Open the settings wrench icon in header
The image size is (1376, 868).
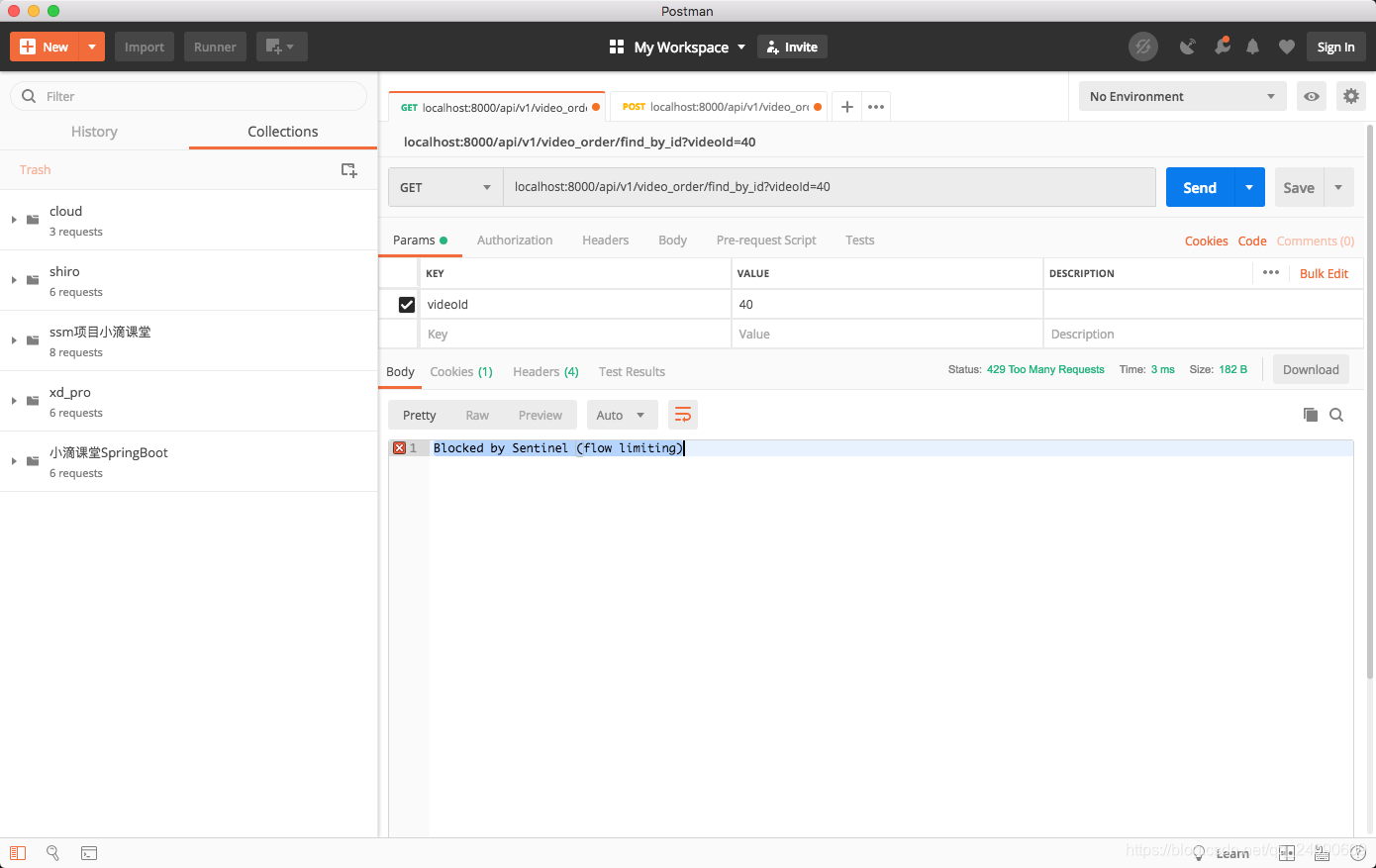click(x=1222, y=47)
